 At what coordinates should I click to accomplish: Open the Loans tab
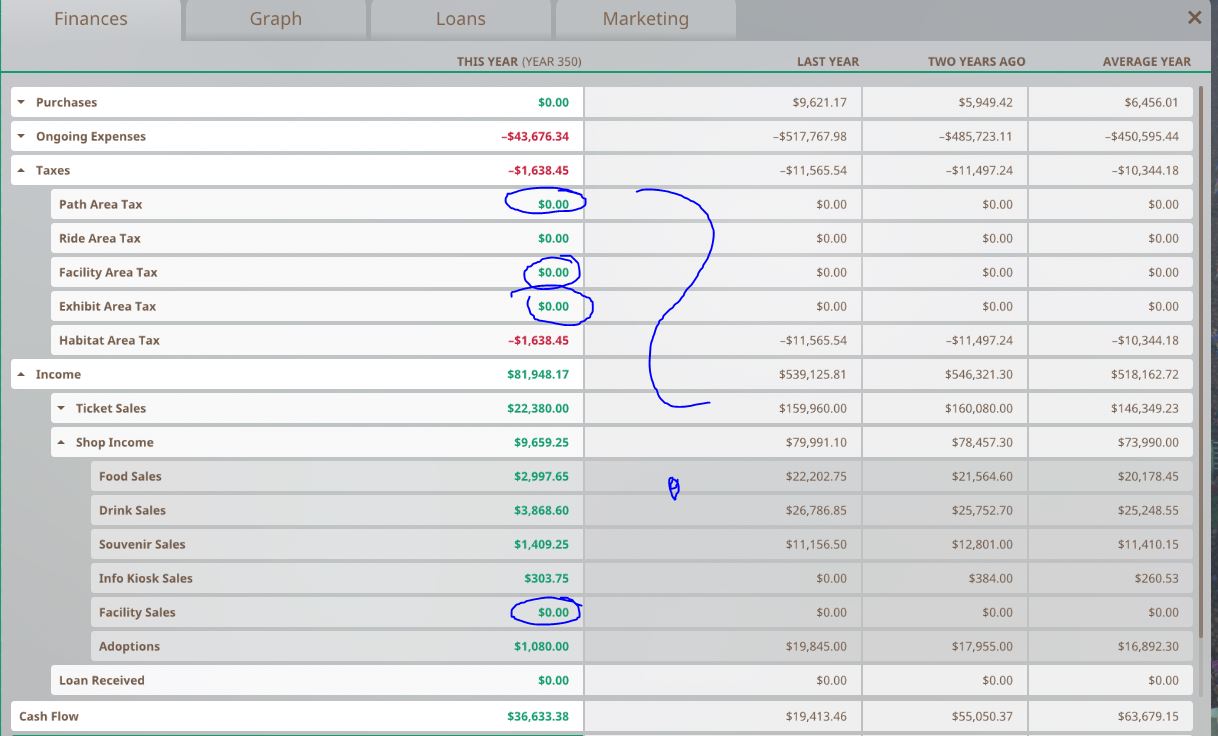coord(461,19)
